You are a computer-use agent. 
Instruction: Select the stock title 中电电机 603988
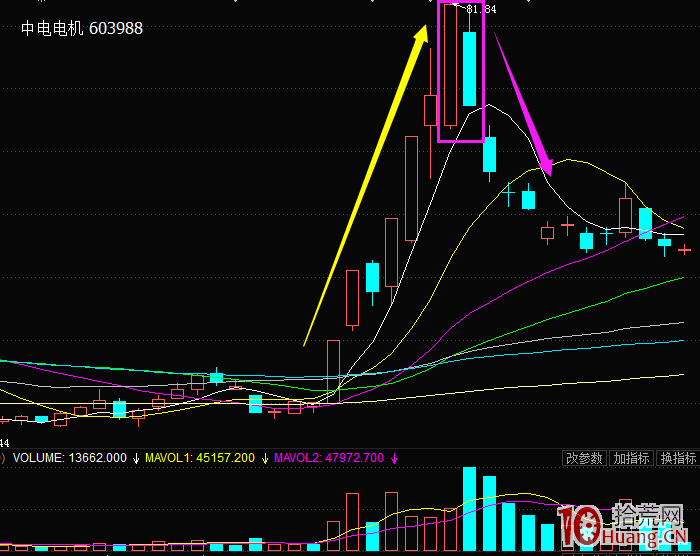click(82, 29)
